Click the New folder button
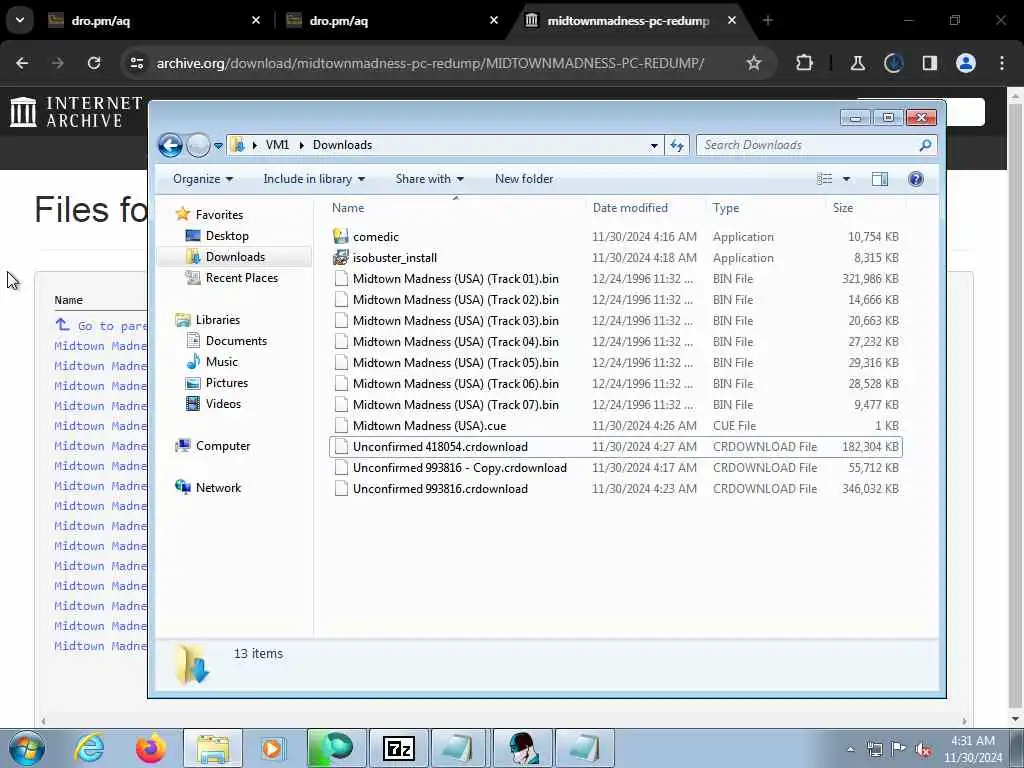 [x=524, y=179]
